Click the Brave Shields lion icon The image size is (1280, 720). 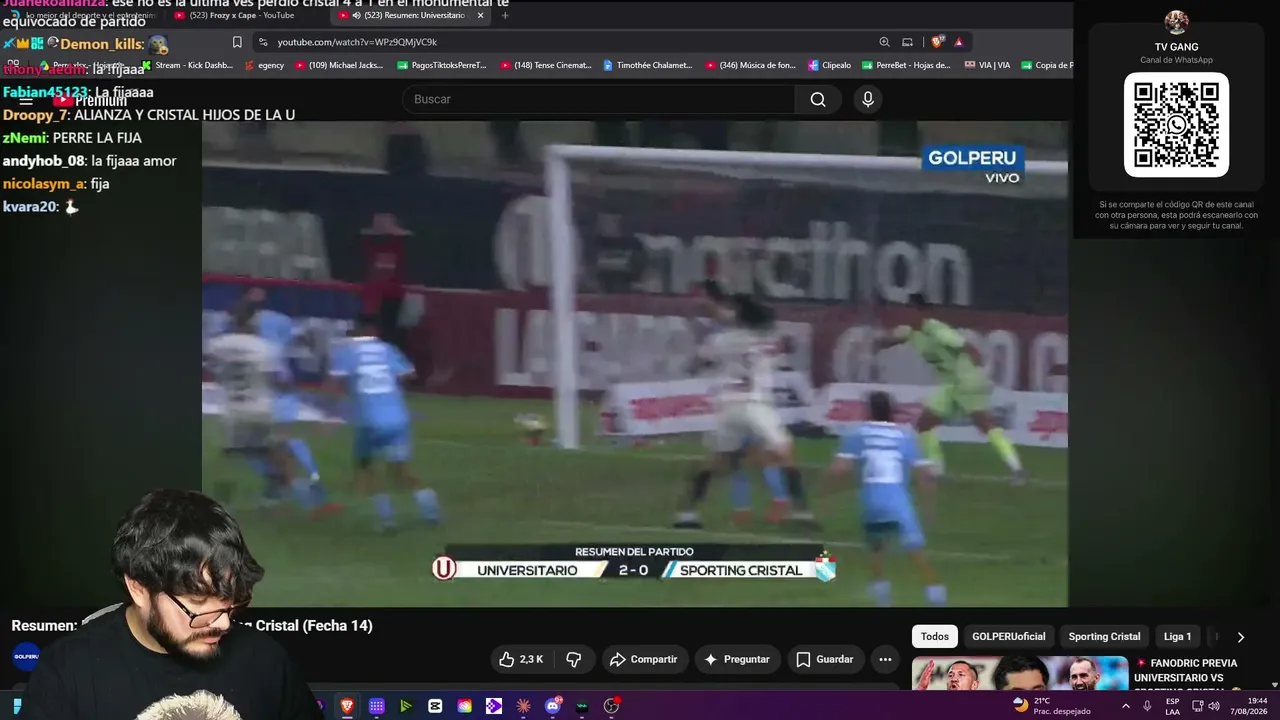coord(937,42)
